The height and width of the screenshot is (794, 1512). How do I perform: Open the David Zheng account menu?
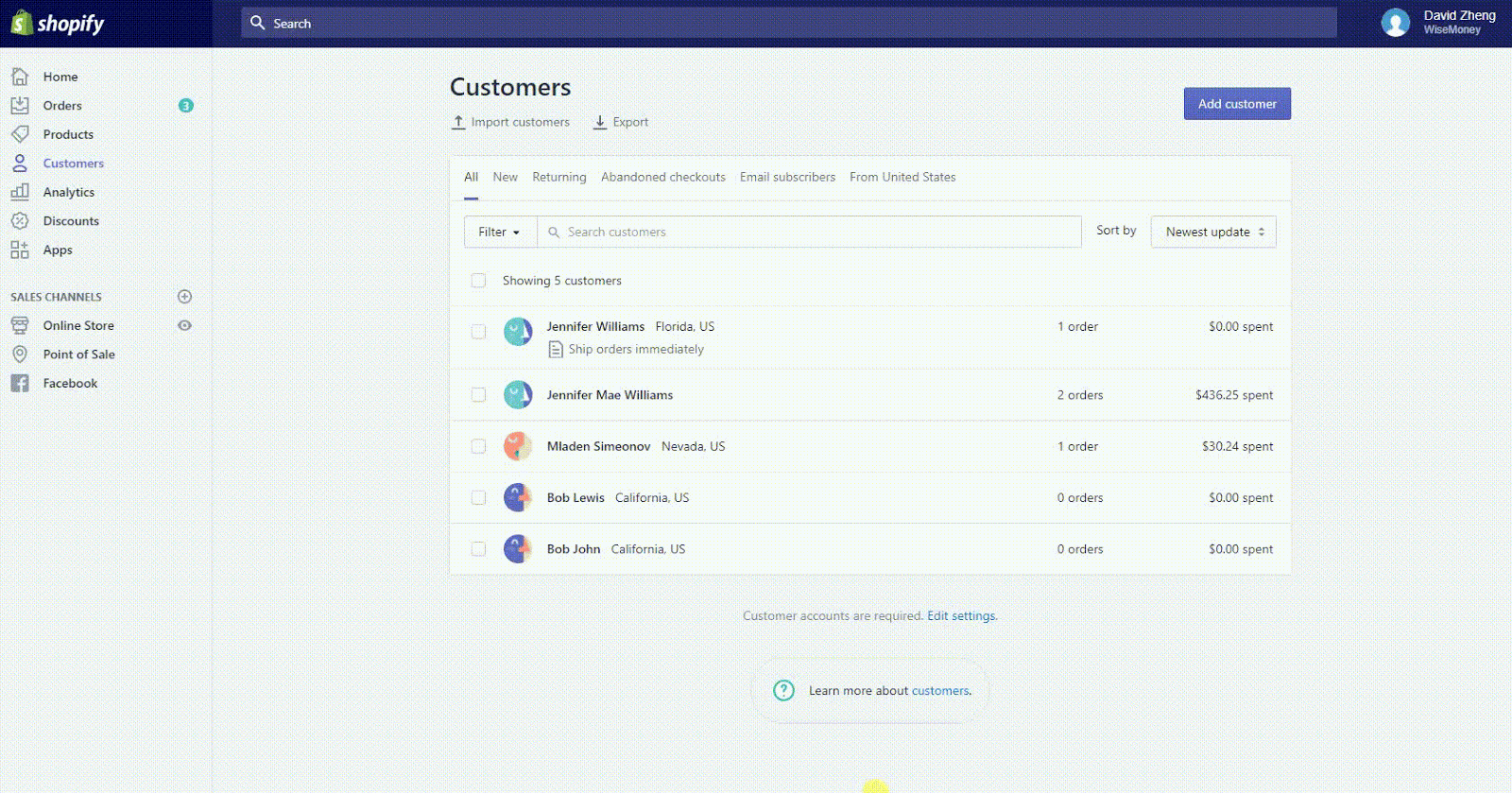pos(1440,23)
